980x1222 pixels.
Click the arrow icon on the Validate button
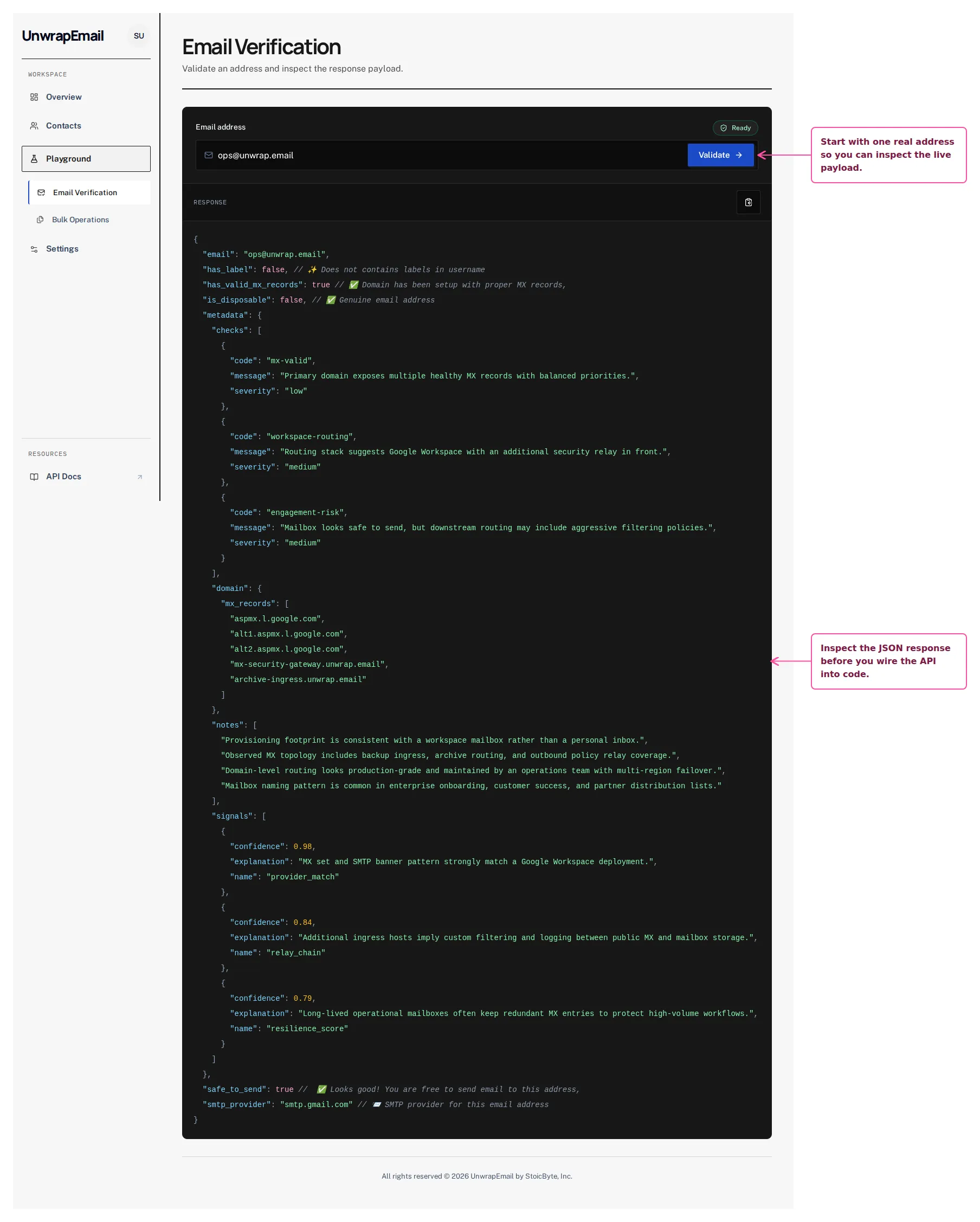tap(739, 155)
